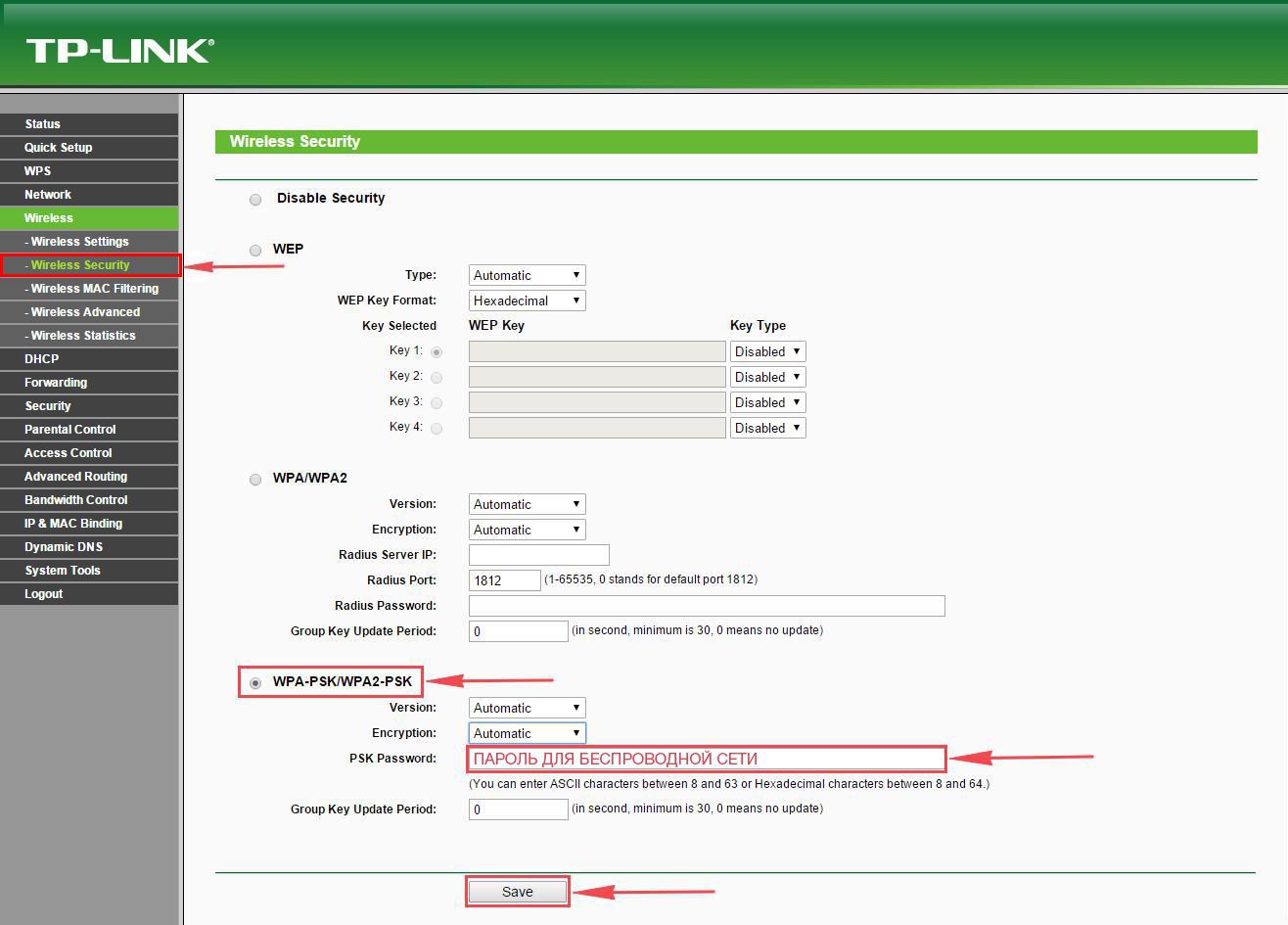Open Wireless Security submenu

pos(89,265)
